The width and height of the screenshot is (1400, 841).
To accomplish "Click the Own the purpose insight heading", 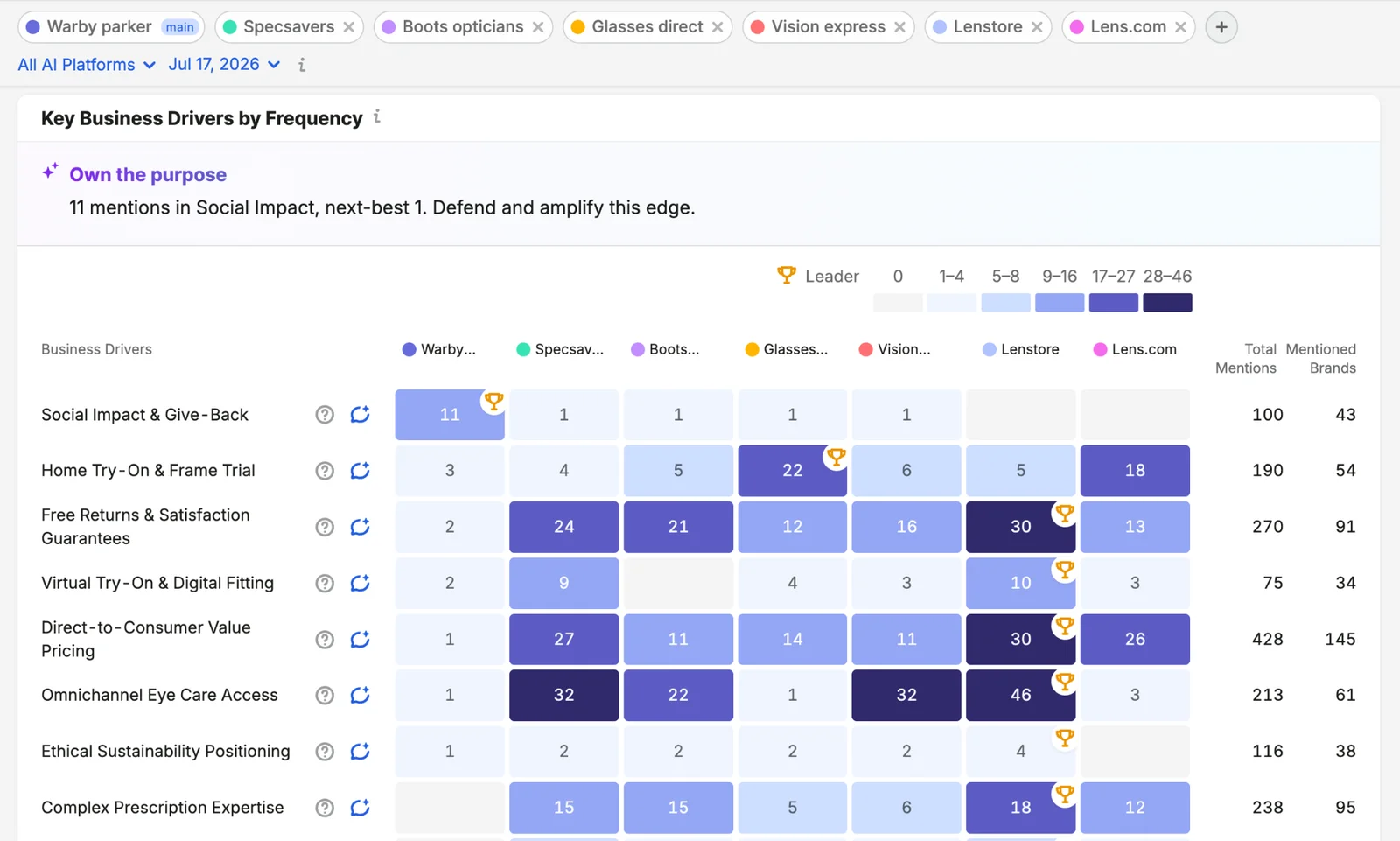I will click(148, 175).
